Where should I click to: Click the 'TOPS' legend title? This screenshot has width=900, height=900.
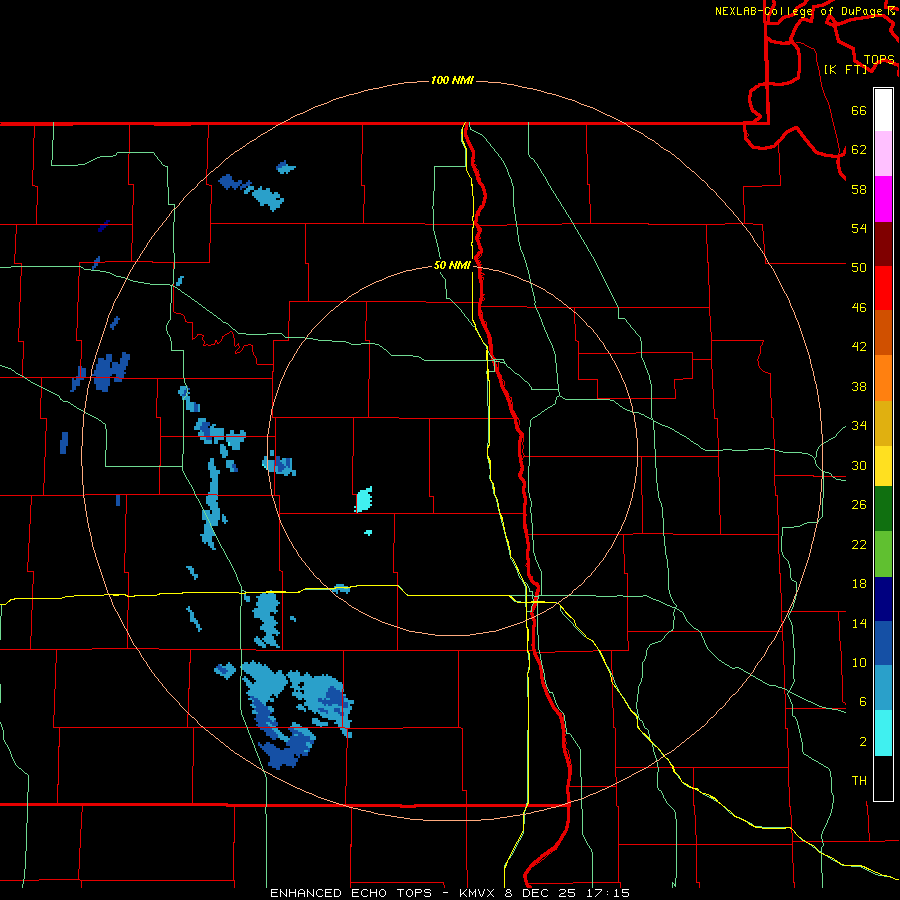point(879,59)
